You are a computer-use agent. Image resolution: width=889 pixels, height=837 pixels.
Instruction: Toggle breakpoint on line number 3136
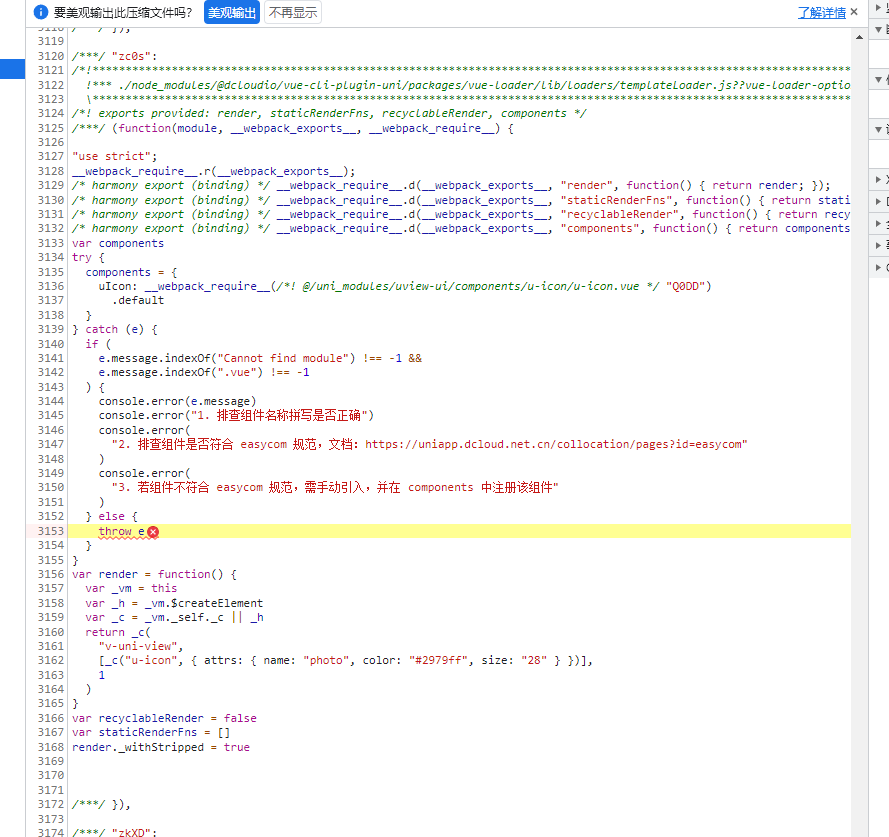pyautogui.click(x=48, y=286)
